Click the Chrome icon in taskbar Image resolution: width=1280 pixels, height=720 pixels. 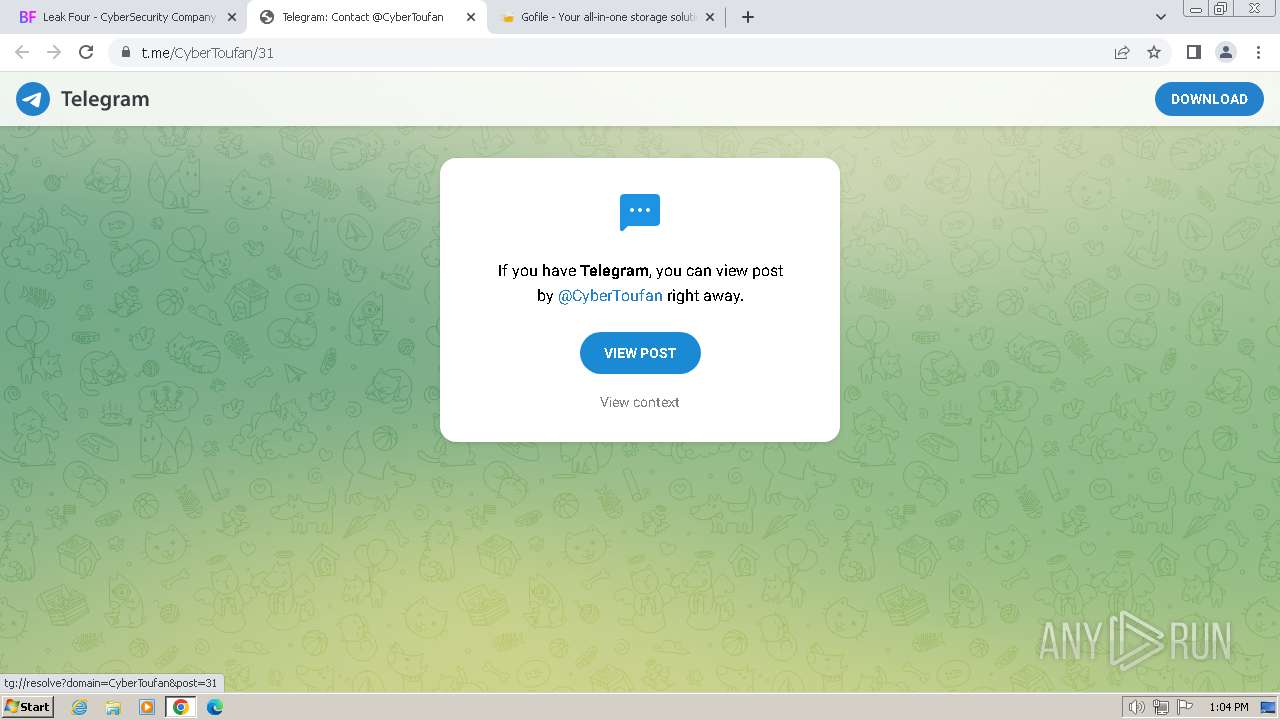(181, 707)
